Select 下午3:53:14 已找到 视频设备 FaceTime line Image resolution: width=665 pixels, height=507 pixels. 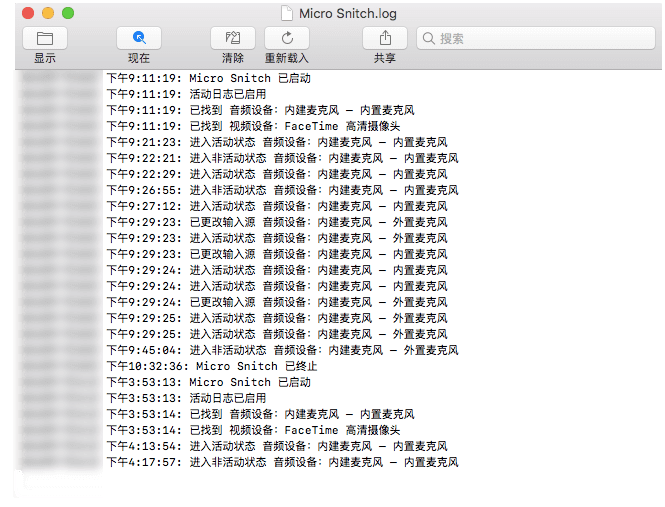click(x=253, y=430)
